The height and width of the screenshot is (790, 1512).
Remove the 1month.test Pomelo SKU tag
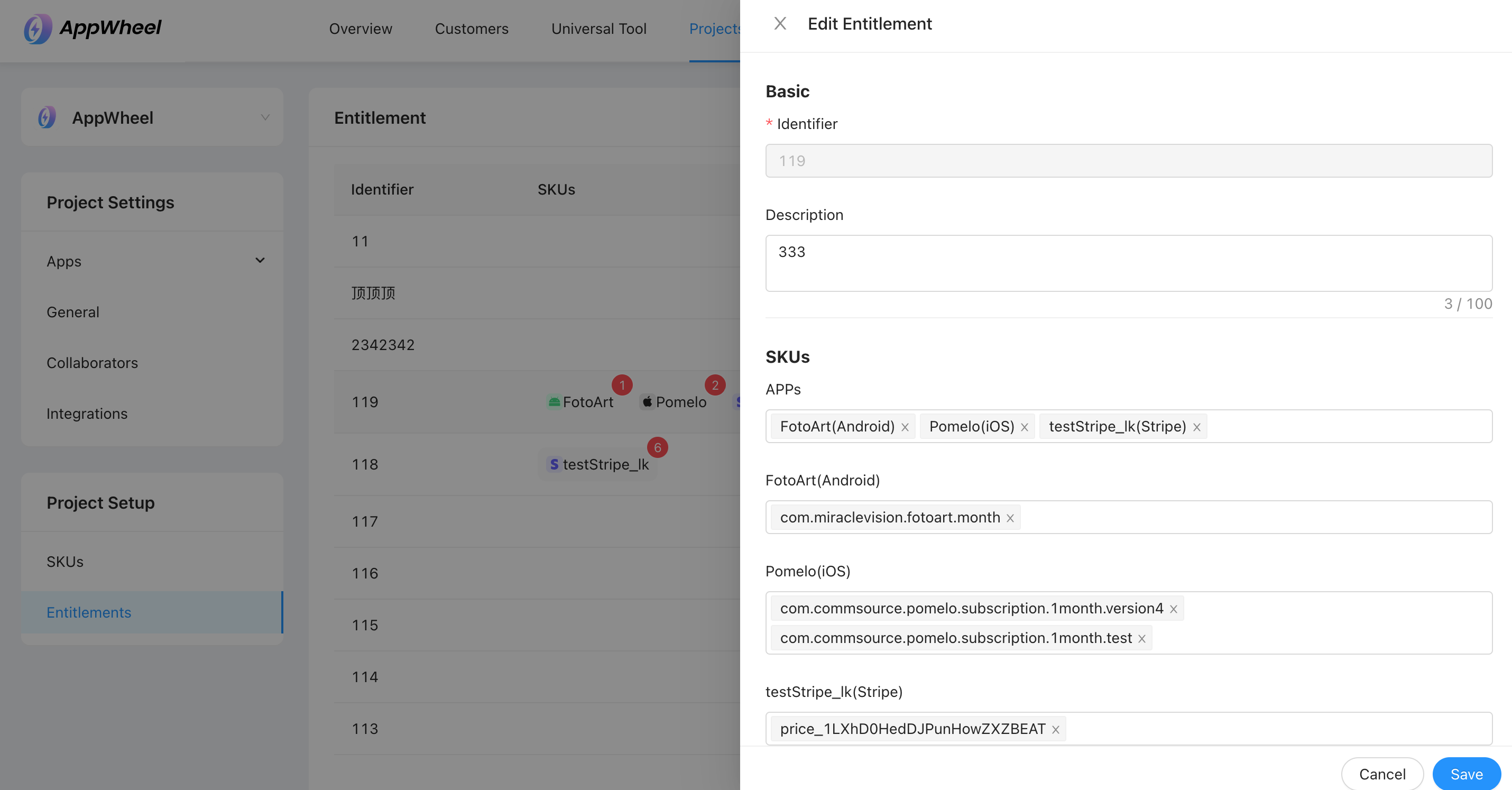click(1141, 639)
